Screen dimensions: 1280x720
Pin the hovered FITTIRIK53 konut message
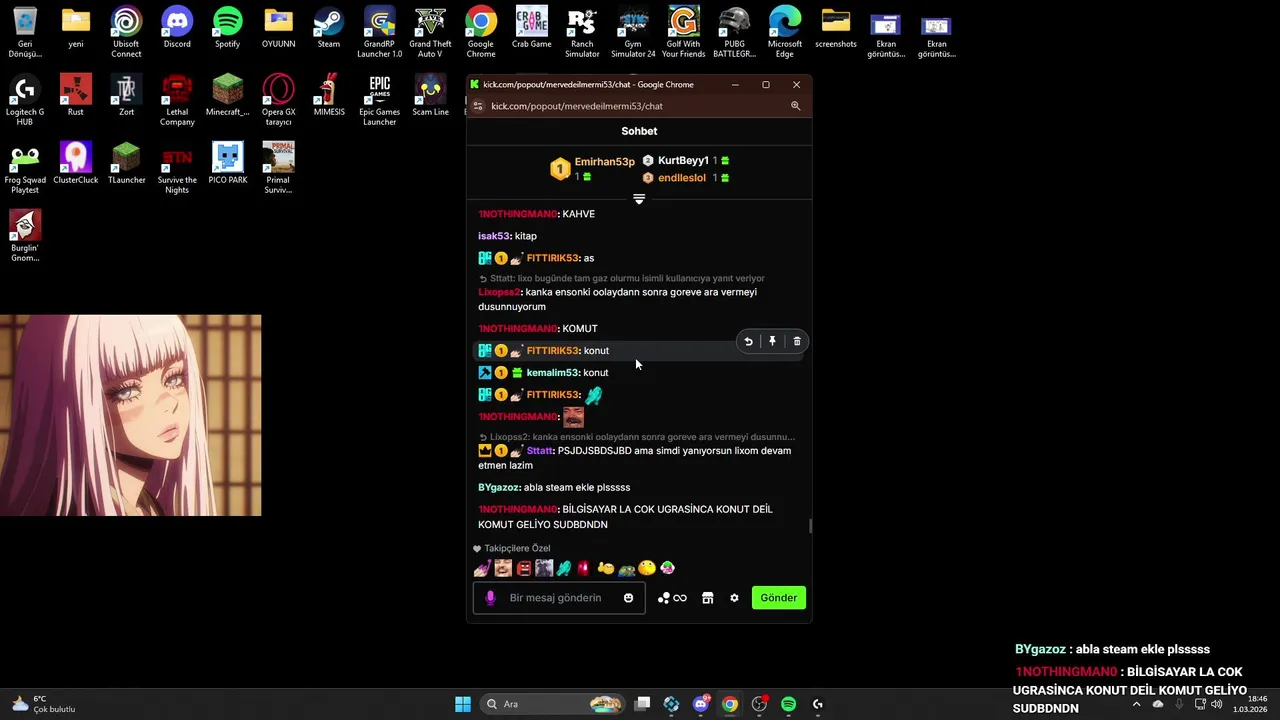[772, 342]
